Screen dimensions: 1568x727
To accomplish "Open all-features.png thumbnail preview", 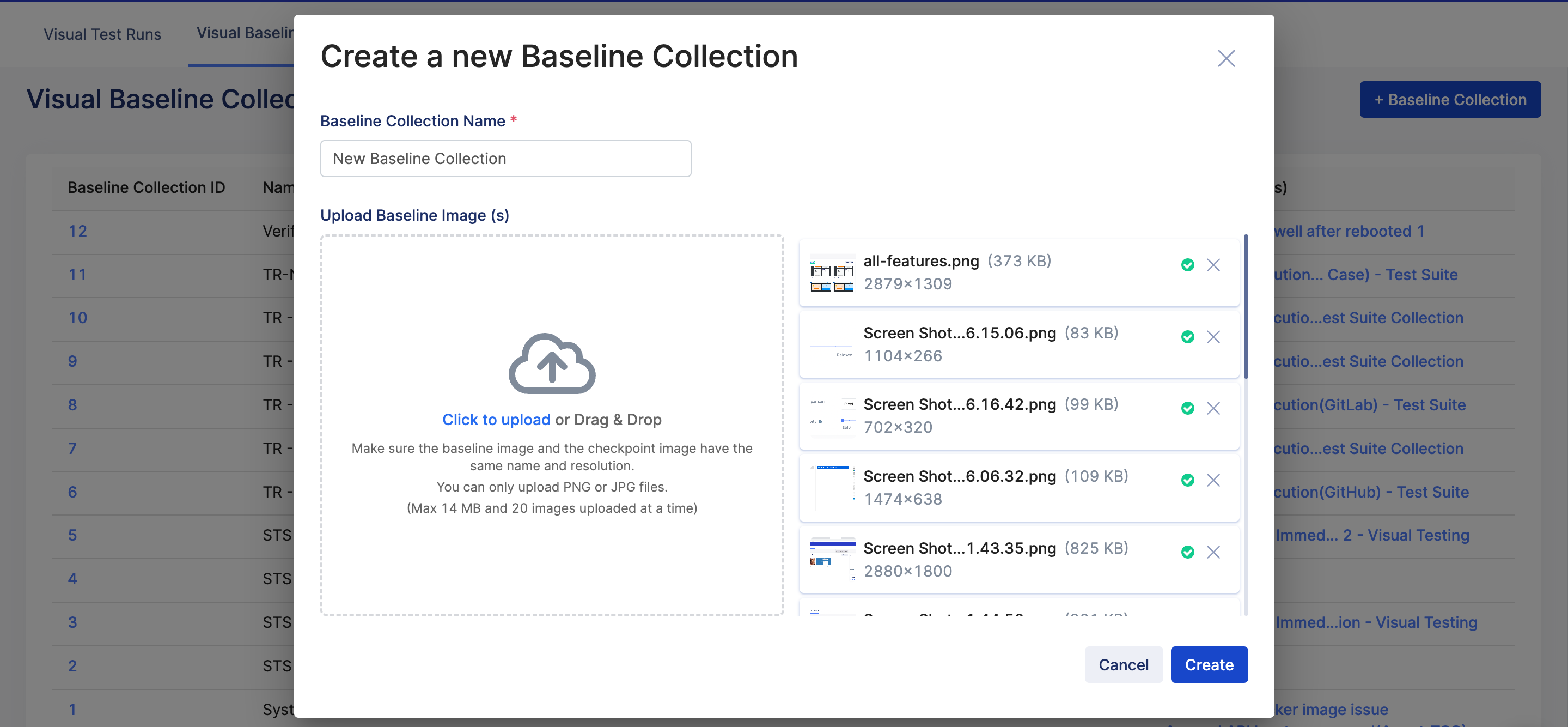I will coord(832,274).
